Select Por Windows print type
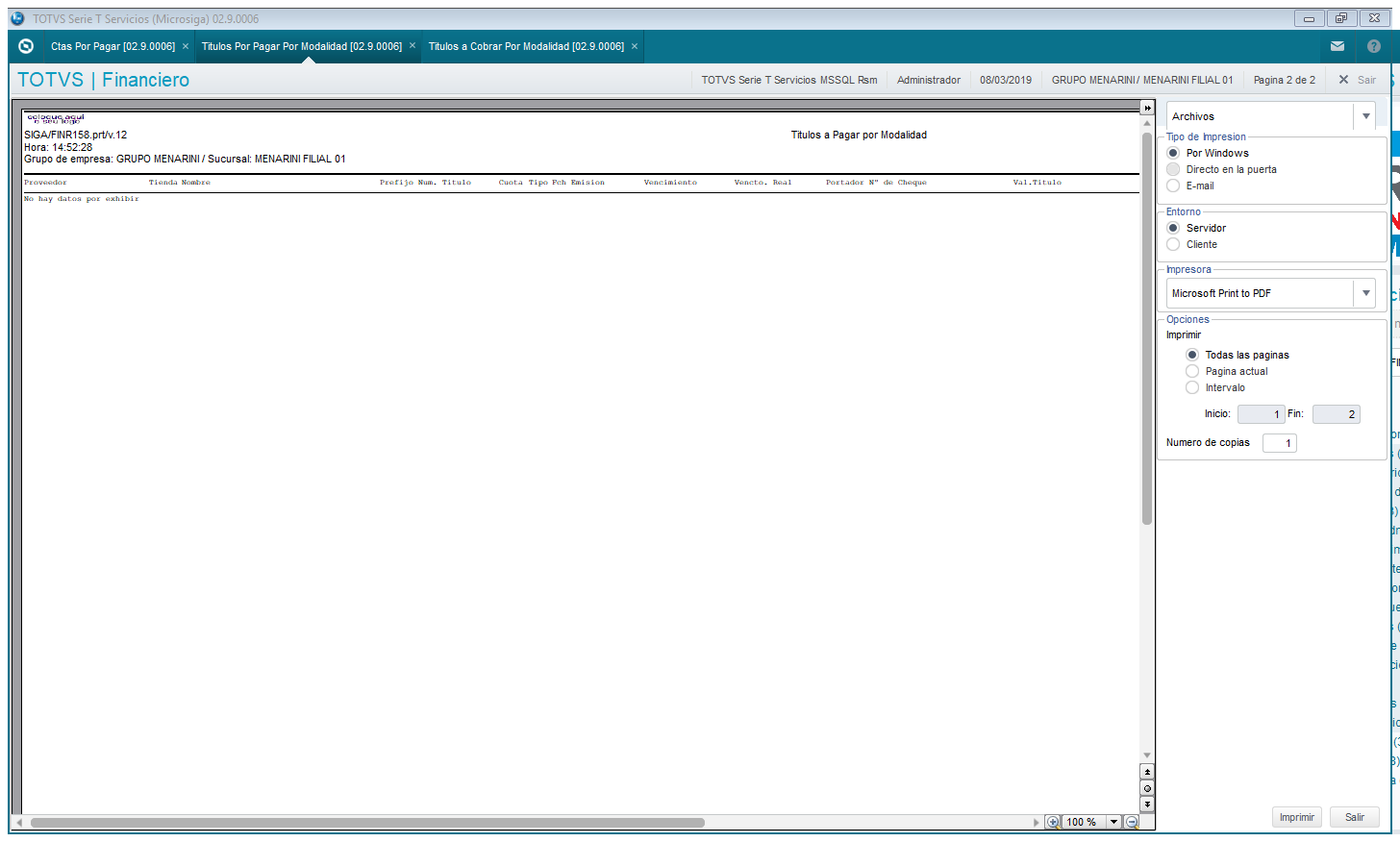1400x842 pixels. [1173, 153]
